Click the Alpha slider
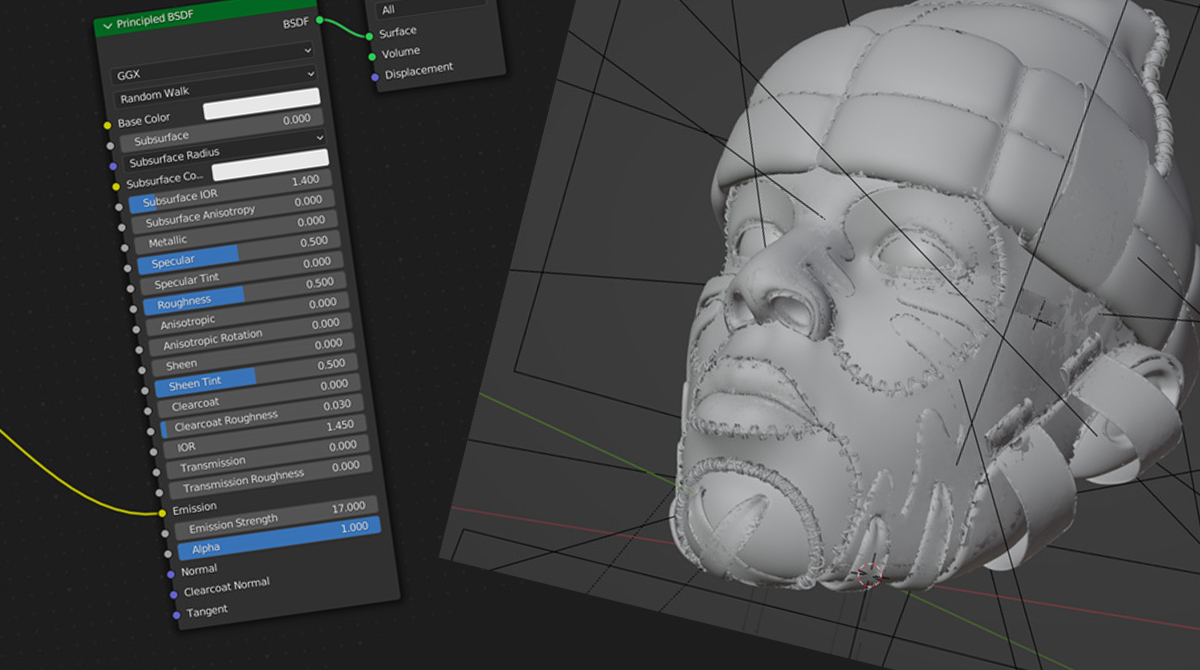This screenshot has width=1200, height=670. click(x=279, y=539)
